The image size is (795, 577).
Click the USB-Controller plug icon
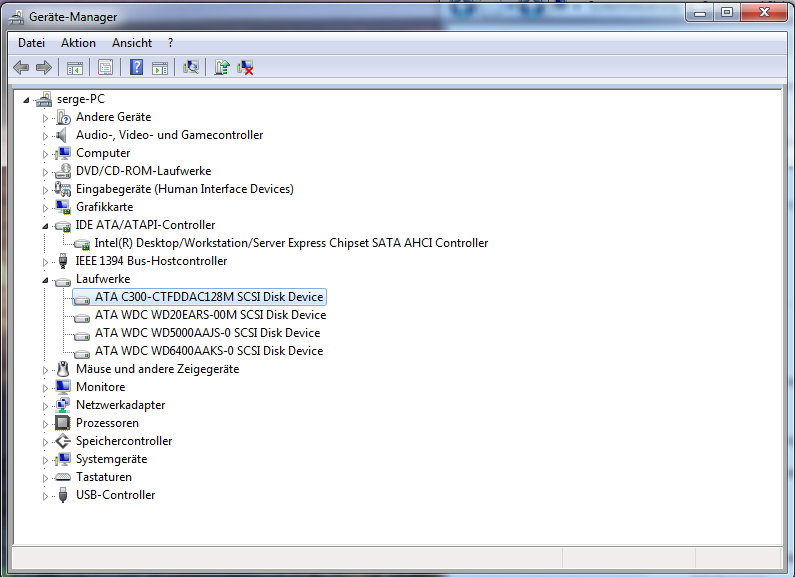[63, 495]
